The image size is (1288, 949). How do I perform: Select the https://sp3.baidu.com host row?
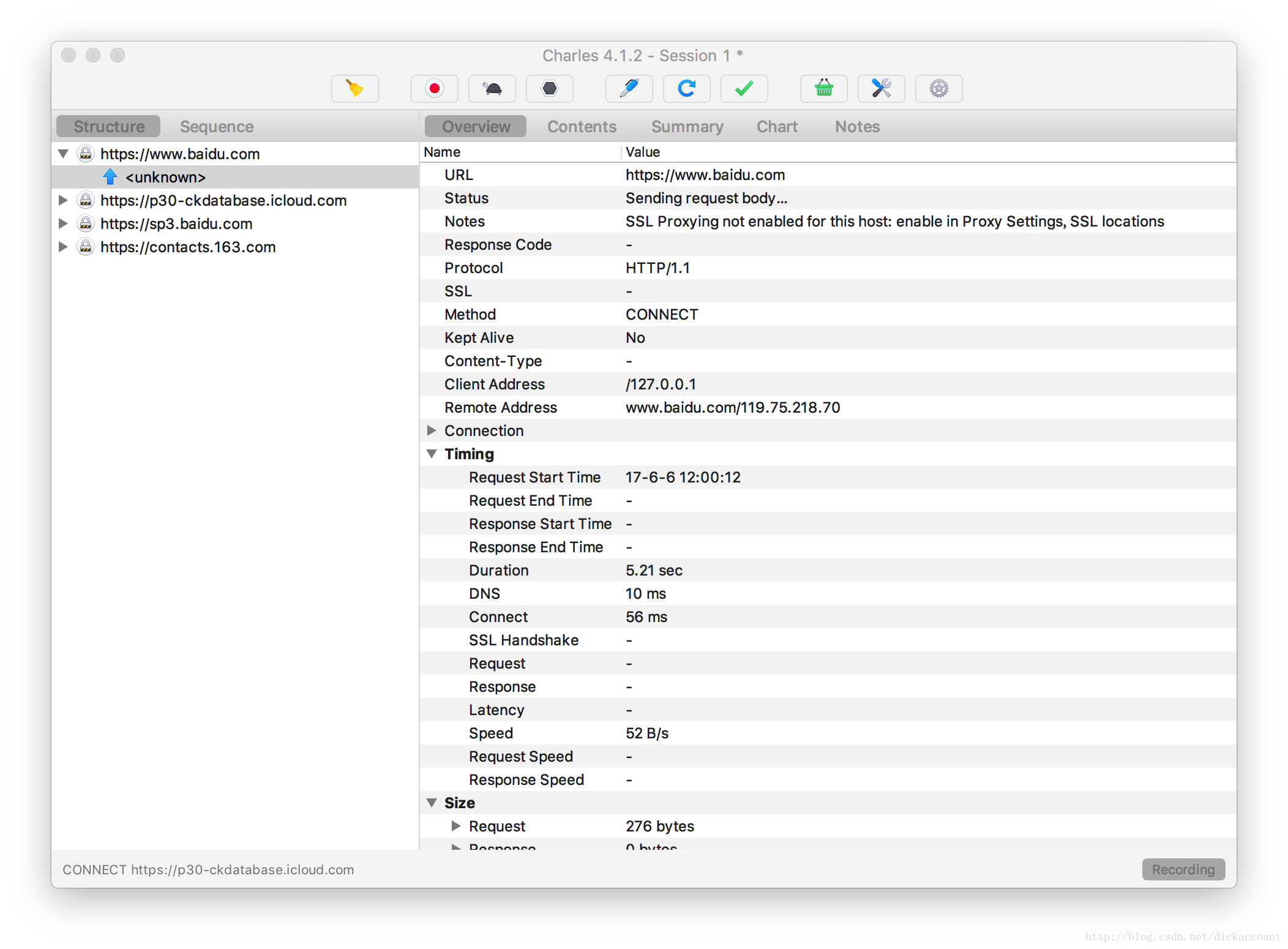(235, 223)
